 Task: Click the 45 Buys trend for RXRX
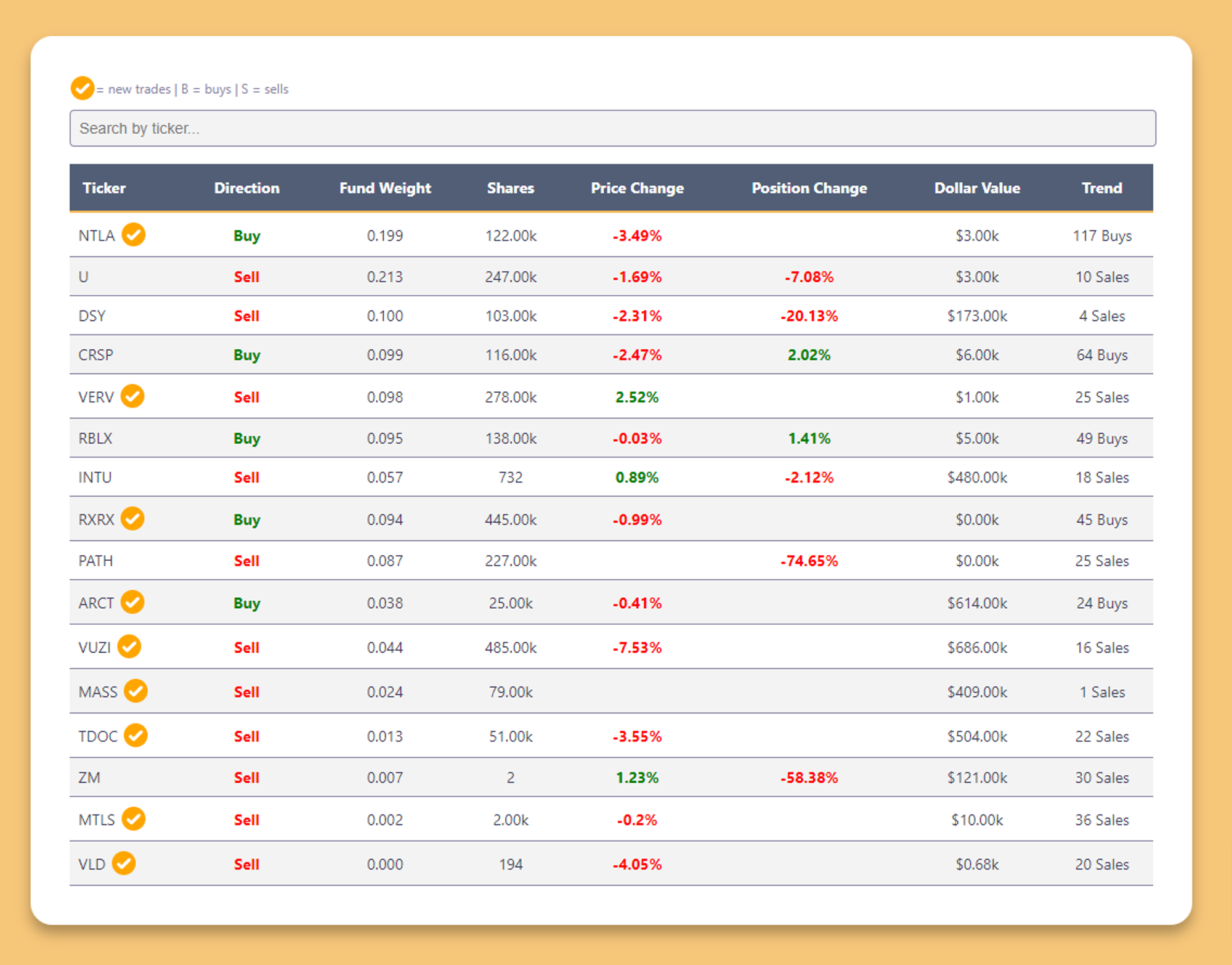click(x=1102, y=520)
